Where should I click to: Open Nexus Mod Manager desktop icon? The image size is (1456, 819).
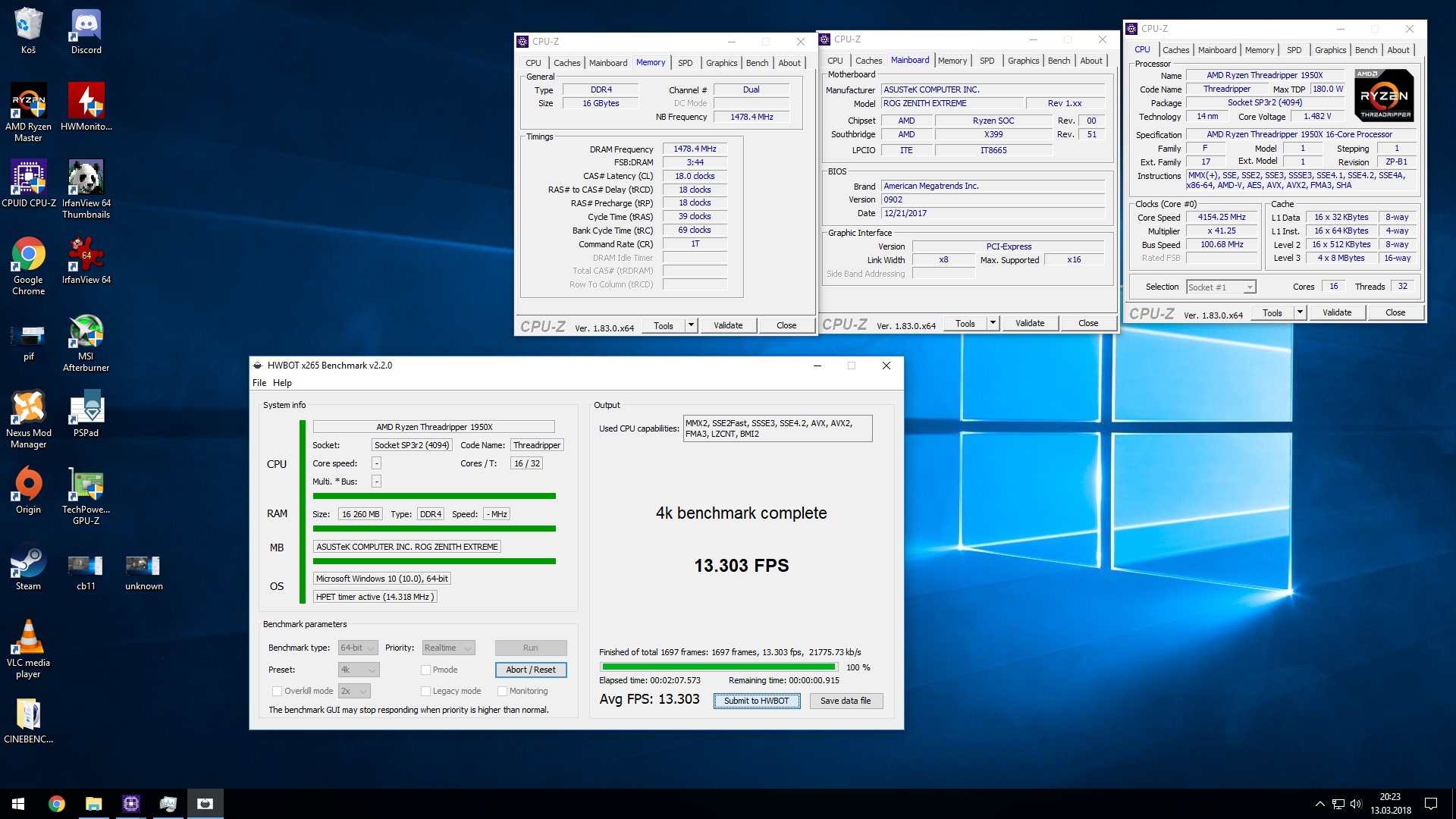(x=28, y=419)
